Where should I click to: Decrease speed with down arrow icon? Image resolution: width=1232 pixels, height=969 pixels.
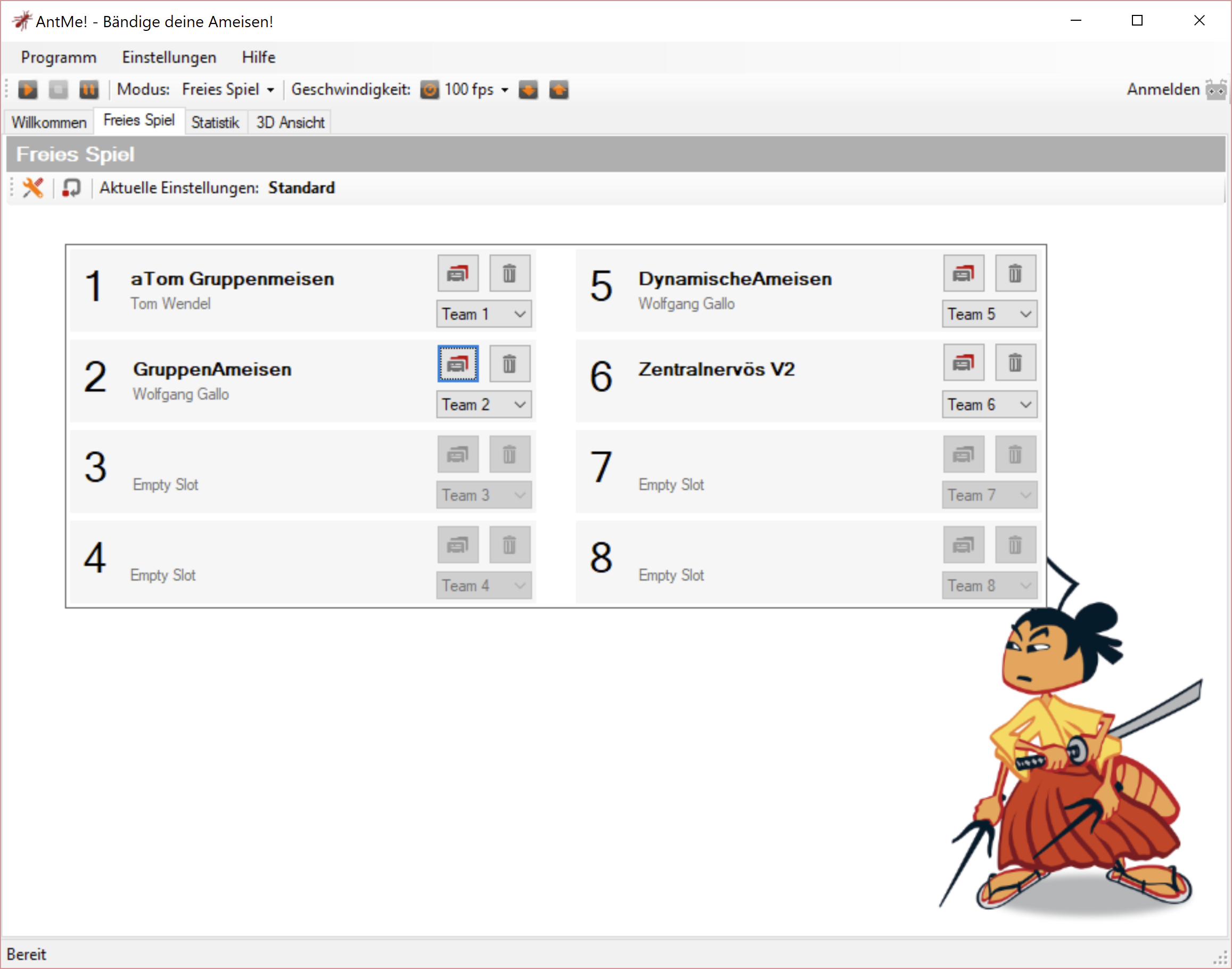click(x=528, y=89)
